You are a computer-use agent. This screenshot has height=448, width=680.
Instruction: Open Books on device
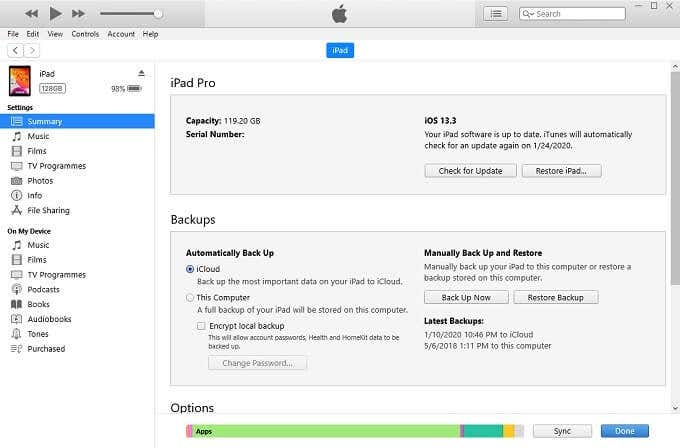click(38, 304)
